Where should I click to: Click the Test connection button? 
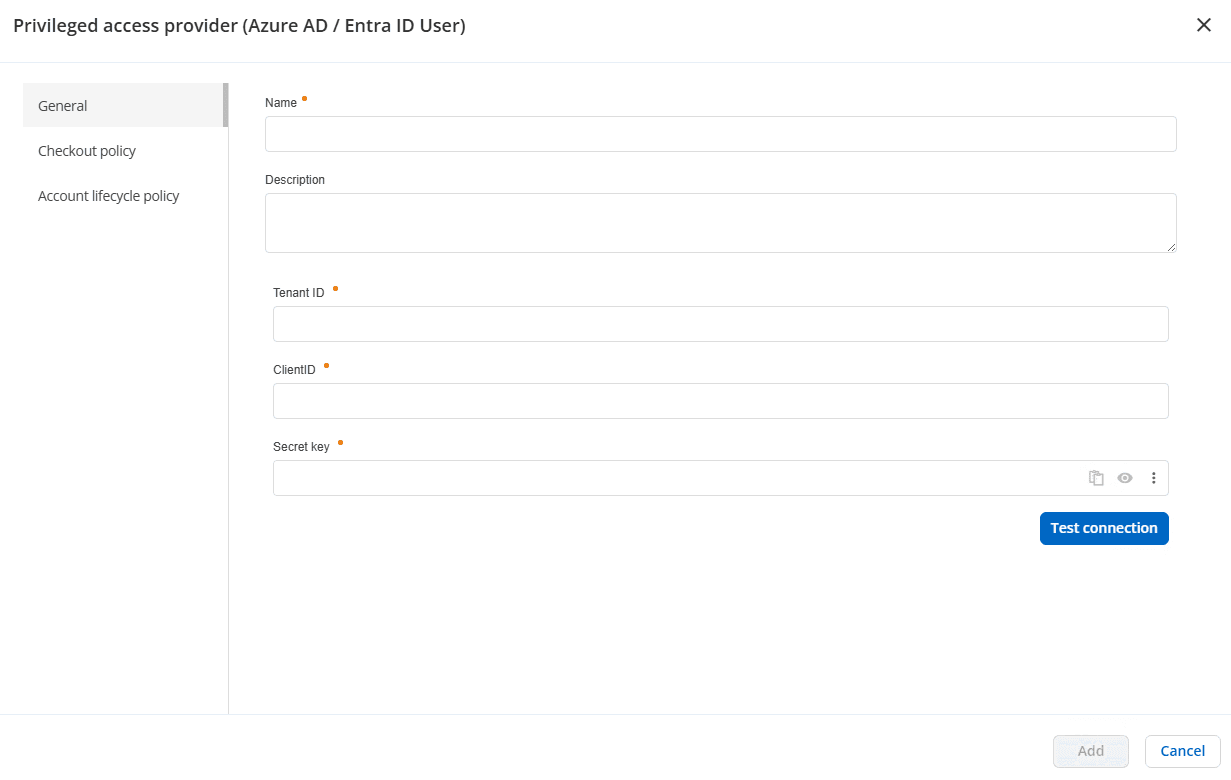coord(1104,528)
